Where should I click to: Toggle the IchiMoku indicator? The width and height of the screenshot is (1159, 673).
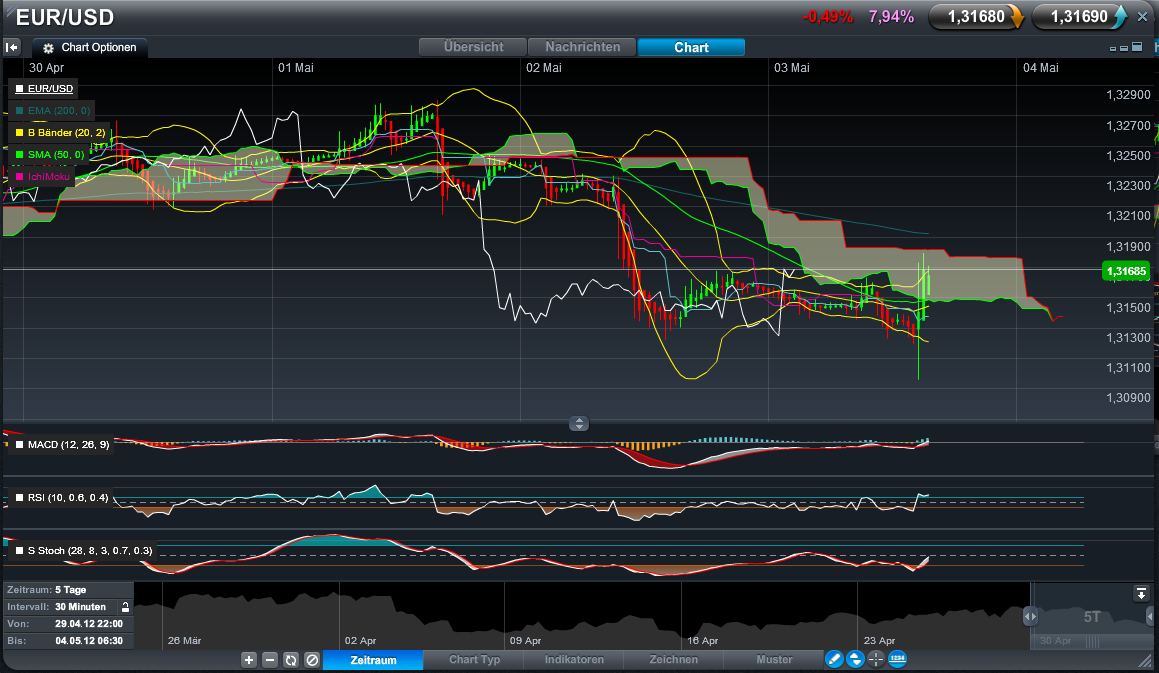tap(43, 177)
